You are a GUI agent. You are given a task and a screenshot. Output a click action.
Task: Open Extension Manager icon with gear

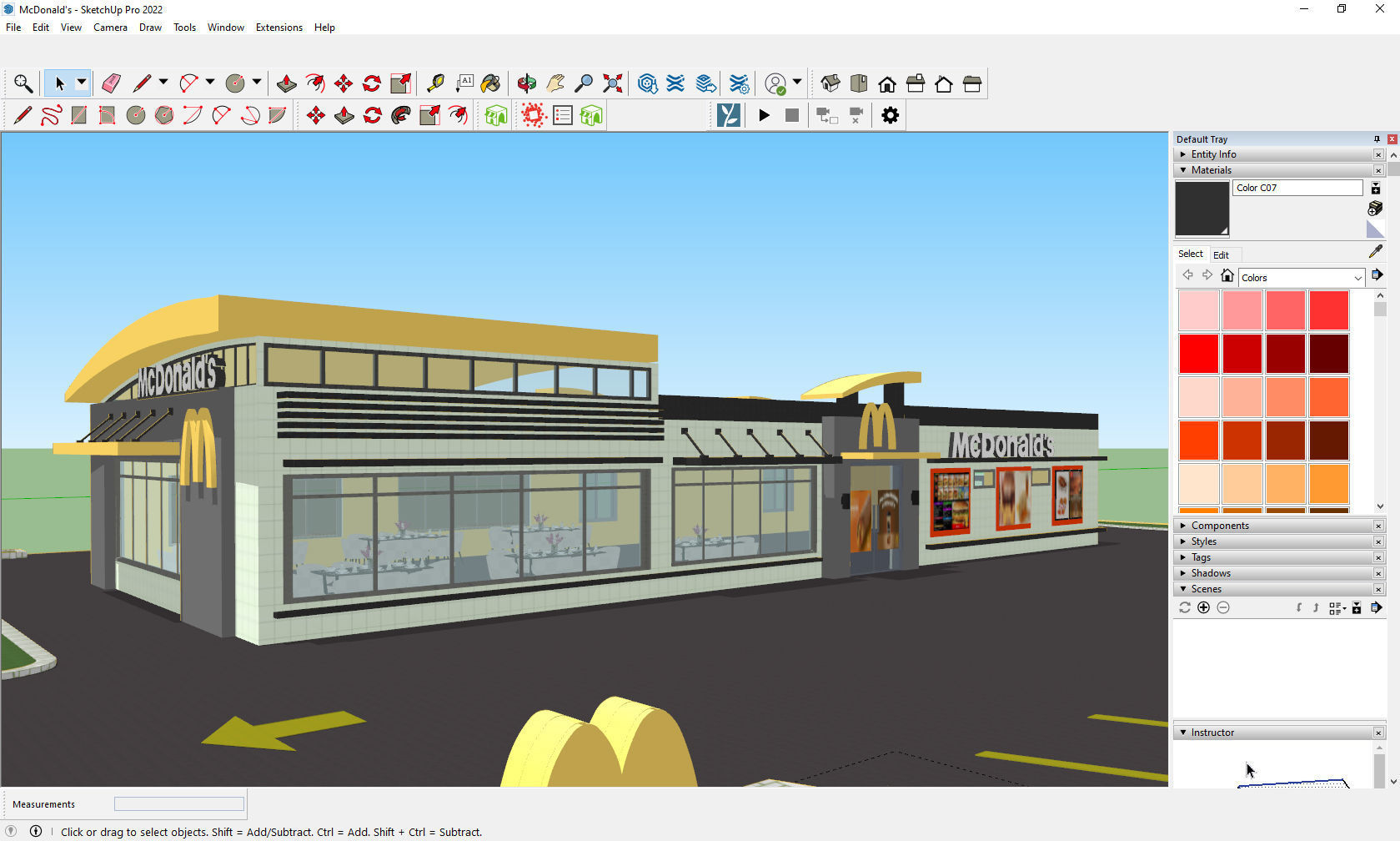click(740, 83)
